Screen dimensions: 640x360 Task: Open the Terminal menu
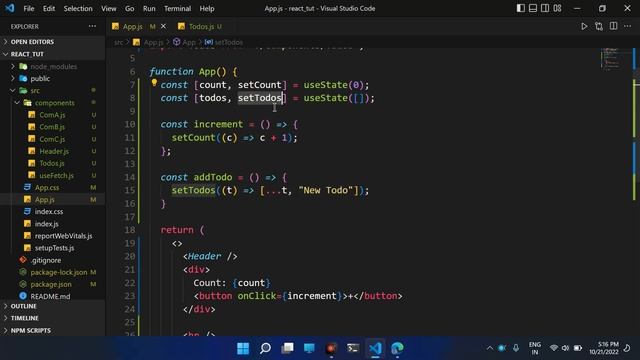point(177,8)
